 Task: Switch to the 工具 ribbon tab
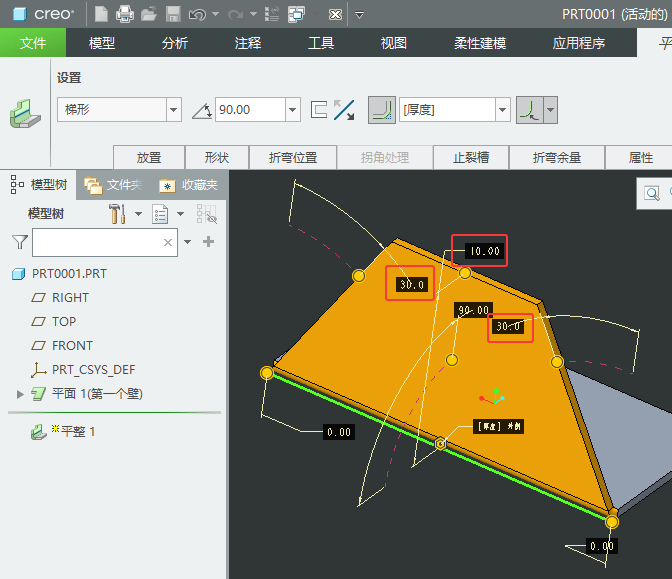point(321,43)
